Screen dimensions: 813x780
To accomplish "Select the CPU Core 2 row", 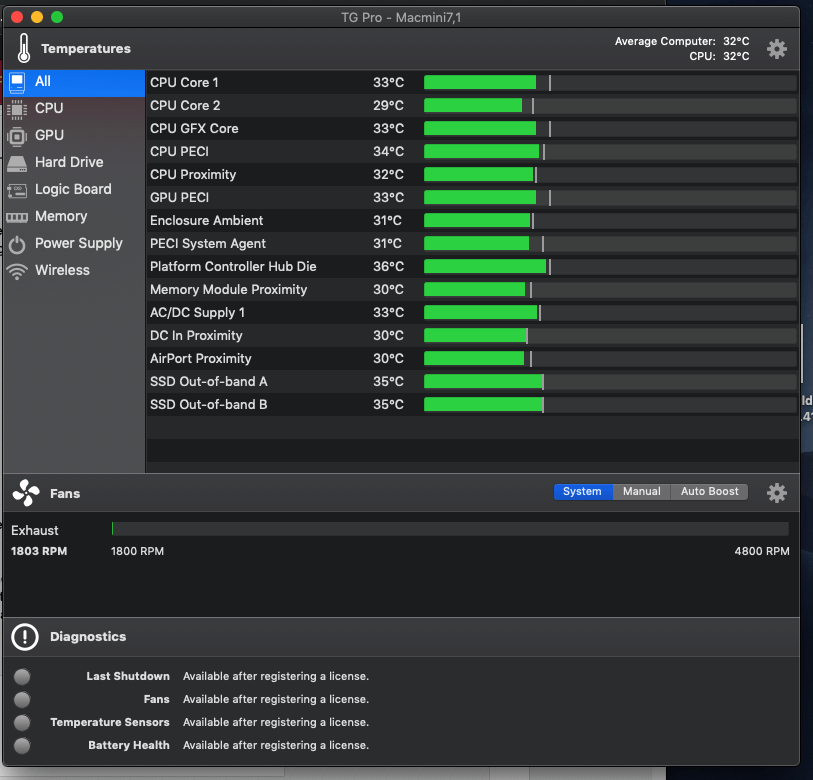I will pyautogui.click(x=472, y=105).
